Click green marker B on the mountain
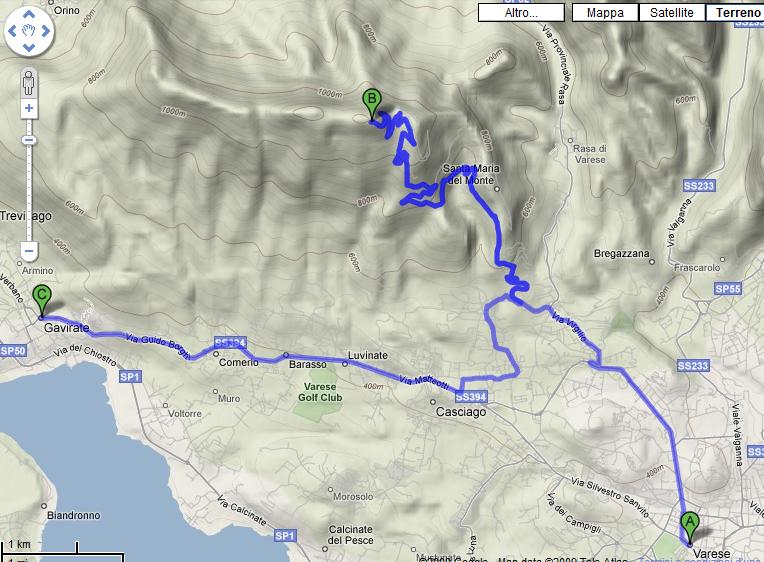Screen dimensions: 764x562 coord(372,105)
